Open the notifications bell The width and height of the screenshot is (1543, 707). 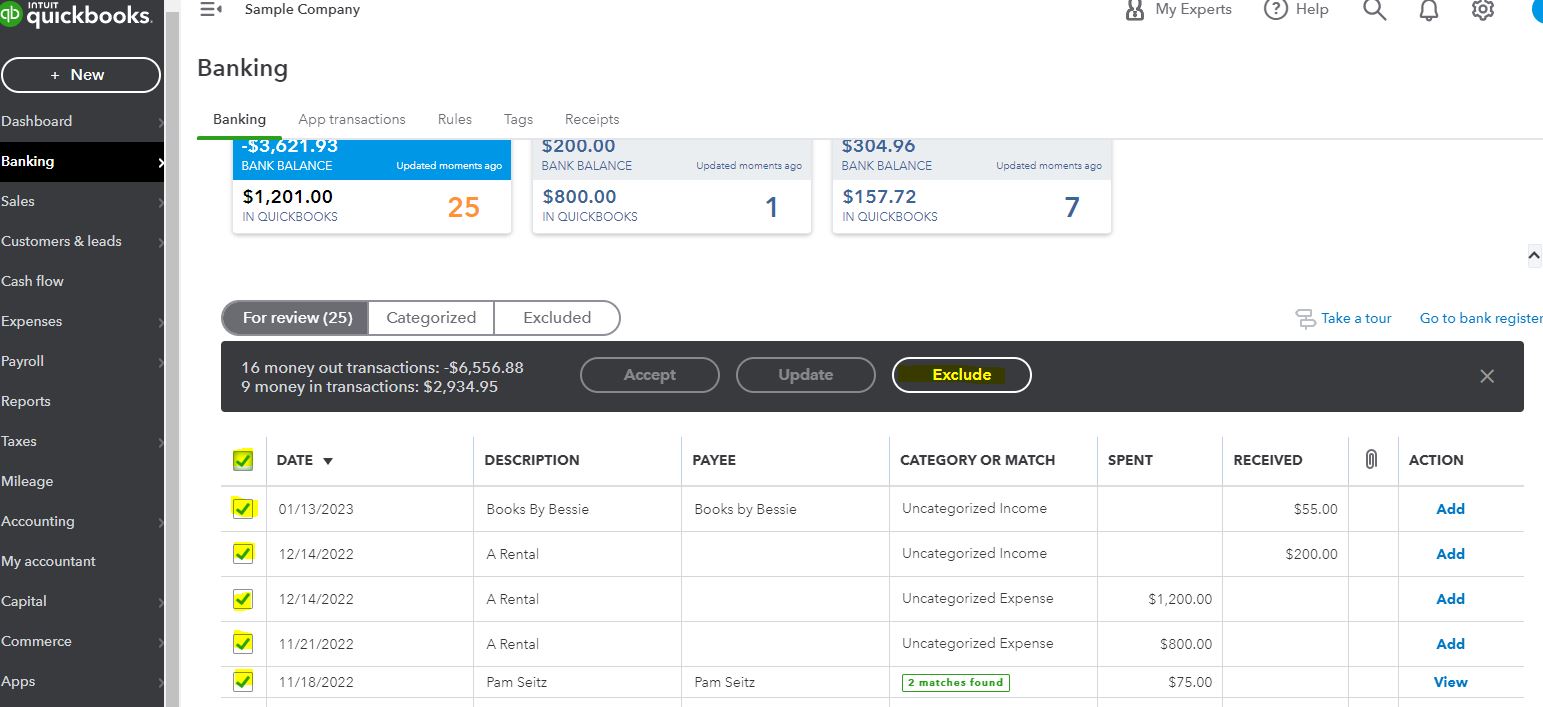click(1429, 10)
